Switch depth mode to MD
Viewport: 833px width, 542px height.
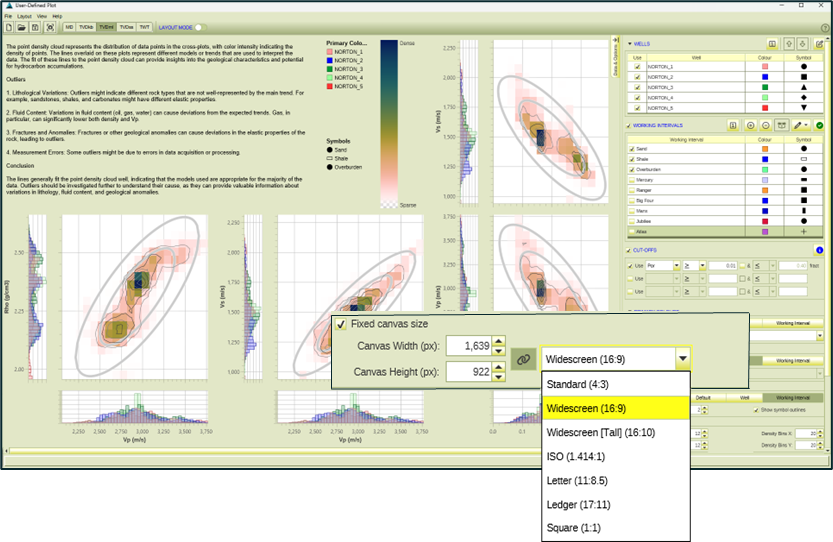(x=70, y=27)
